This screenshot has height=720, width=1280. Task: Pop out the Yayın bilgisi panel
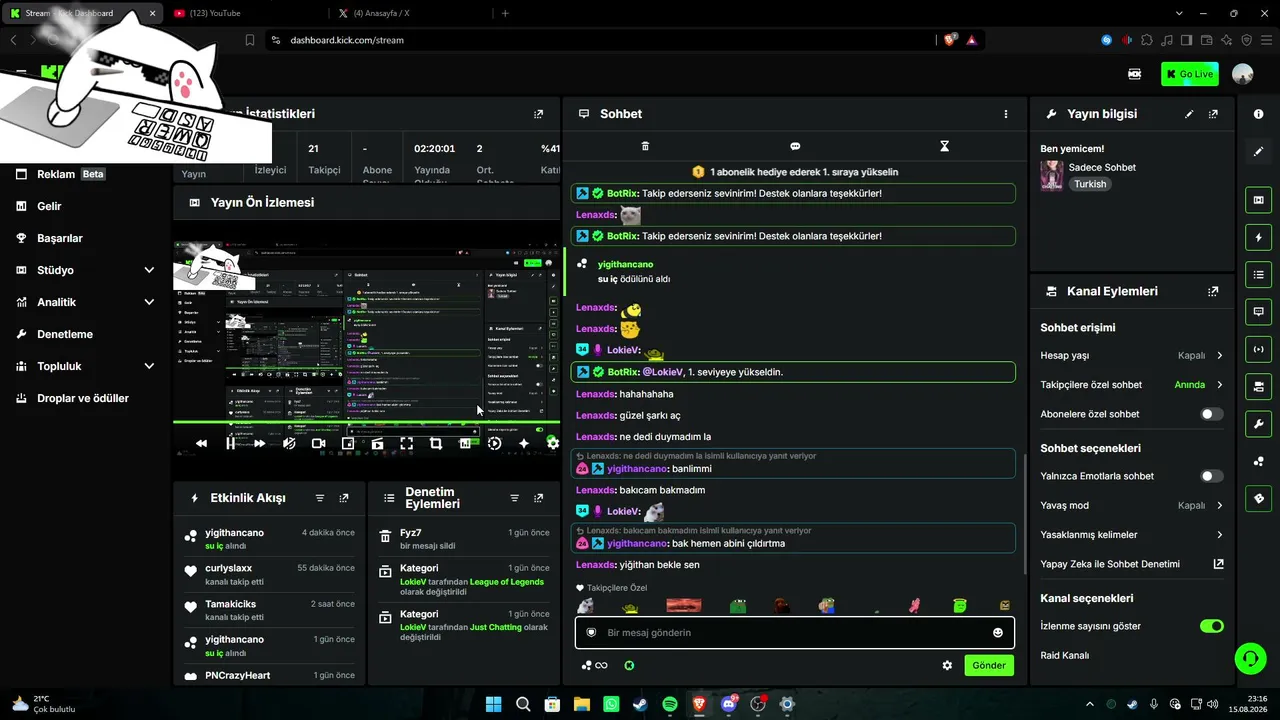1213,114
